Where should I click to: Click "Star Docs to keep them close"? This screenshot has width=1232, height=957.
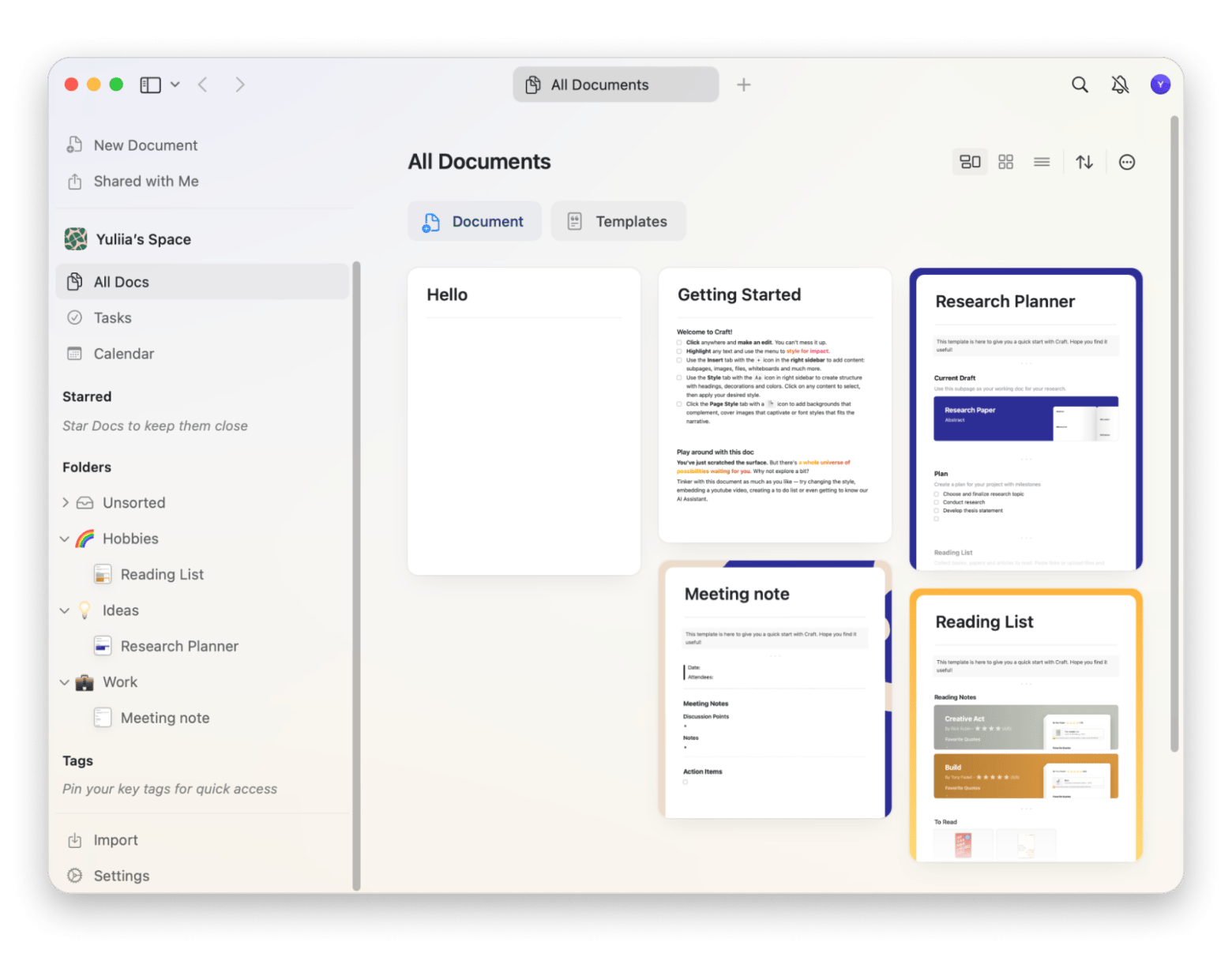(x=155, y=426)
